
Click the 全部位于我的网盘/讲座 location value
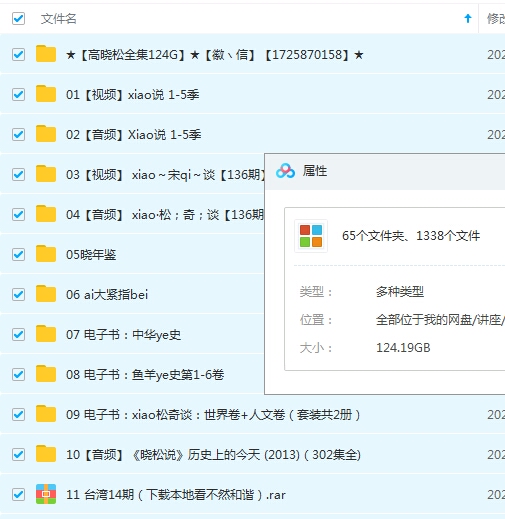pos(440,320)
